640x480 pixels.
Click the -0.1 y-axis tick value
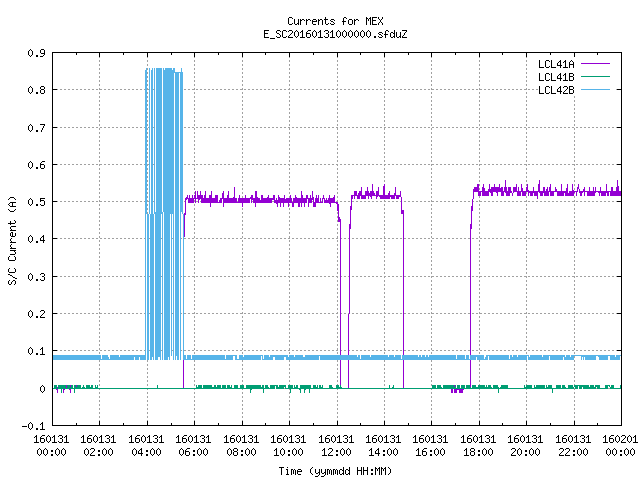(33, 426)
